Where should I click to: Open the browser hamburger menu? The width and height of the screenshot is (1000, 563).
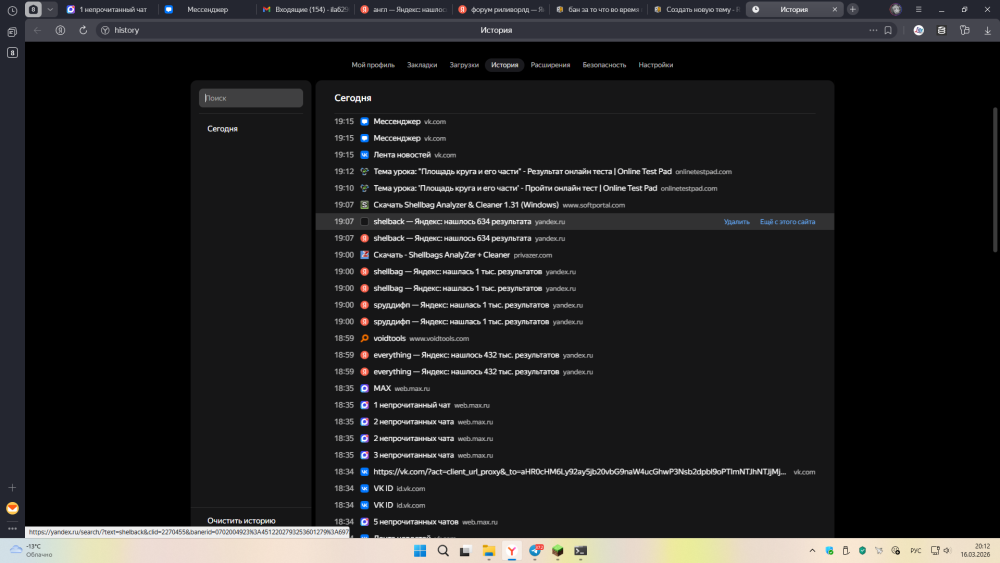918,10
